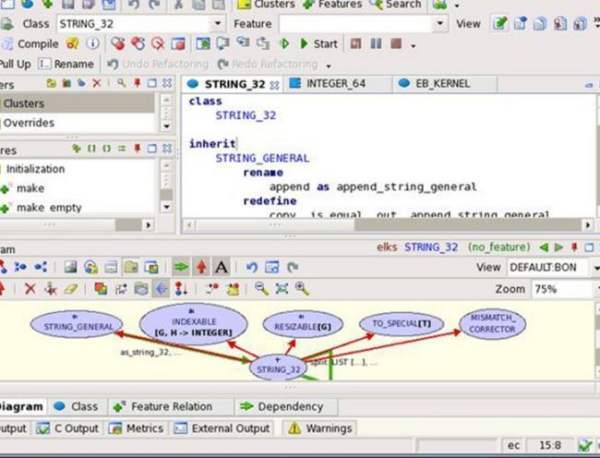Undo the last diagram action
The height and width of the screenshot is (458, 600).
click(x=251, y=267)
